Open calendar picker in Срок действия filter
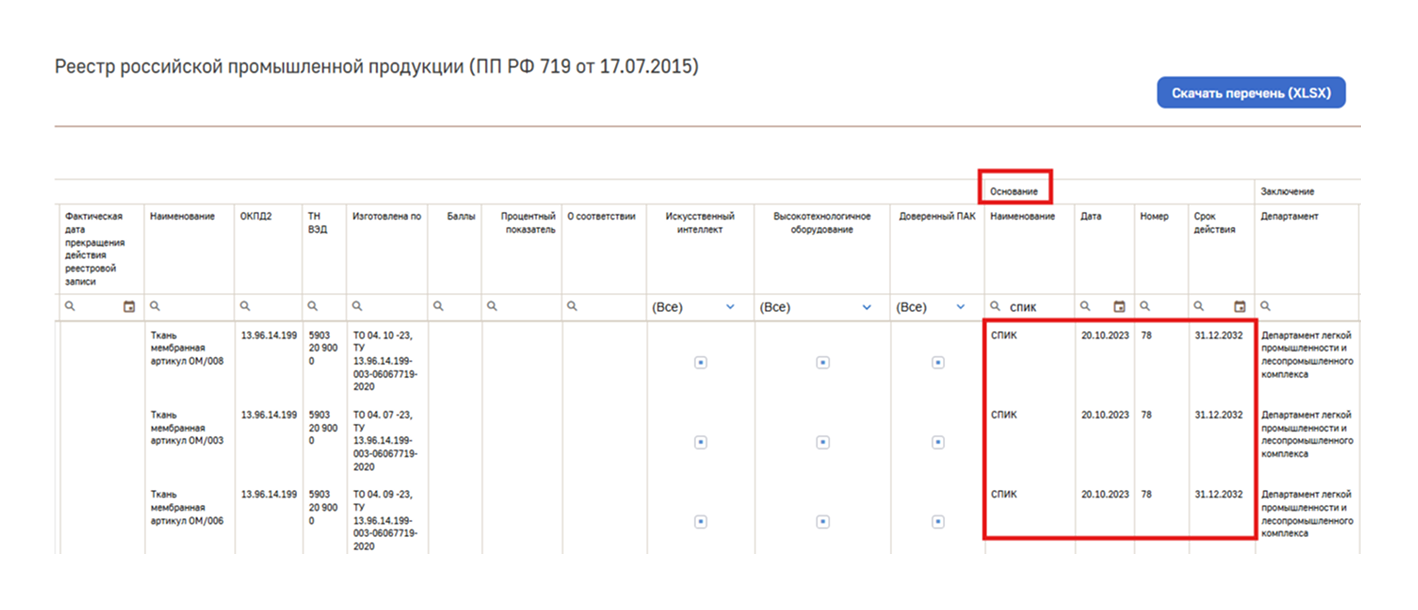This screenshot has width=1418, height=610. point(1240,307)
